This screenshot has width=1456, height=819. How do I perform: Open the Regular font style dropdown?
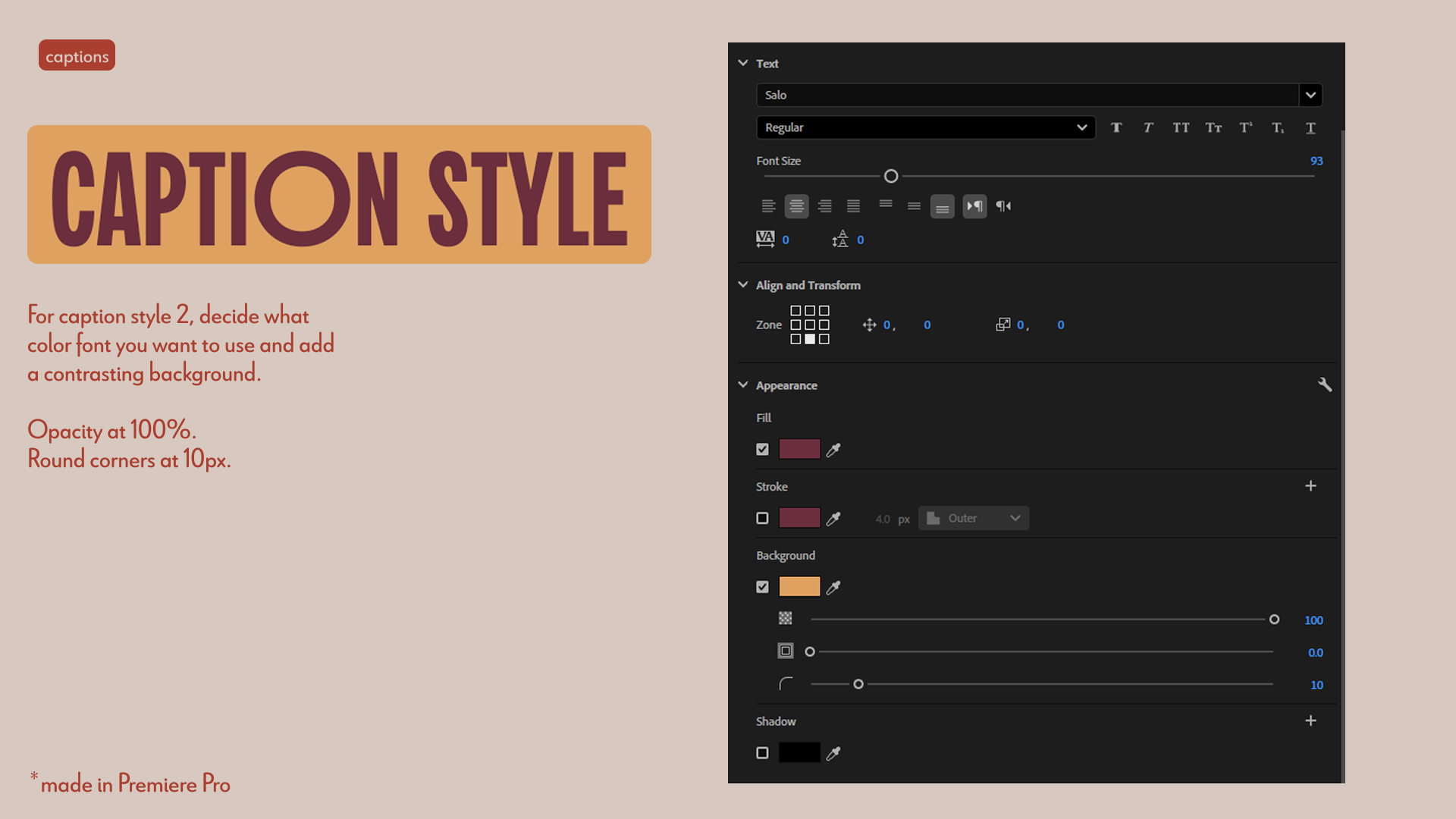point(926,127)
